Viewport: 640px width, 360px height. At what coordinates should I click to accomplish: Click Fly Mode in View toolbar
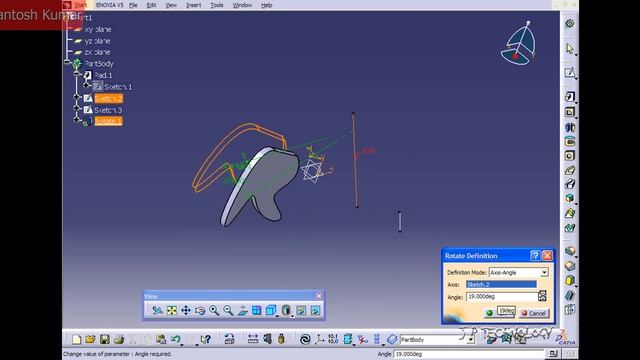pos(157,311)
